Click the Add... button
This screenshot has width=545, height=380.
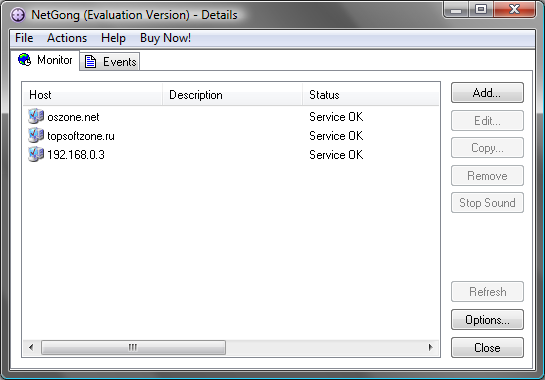[487, 92]
